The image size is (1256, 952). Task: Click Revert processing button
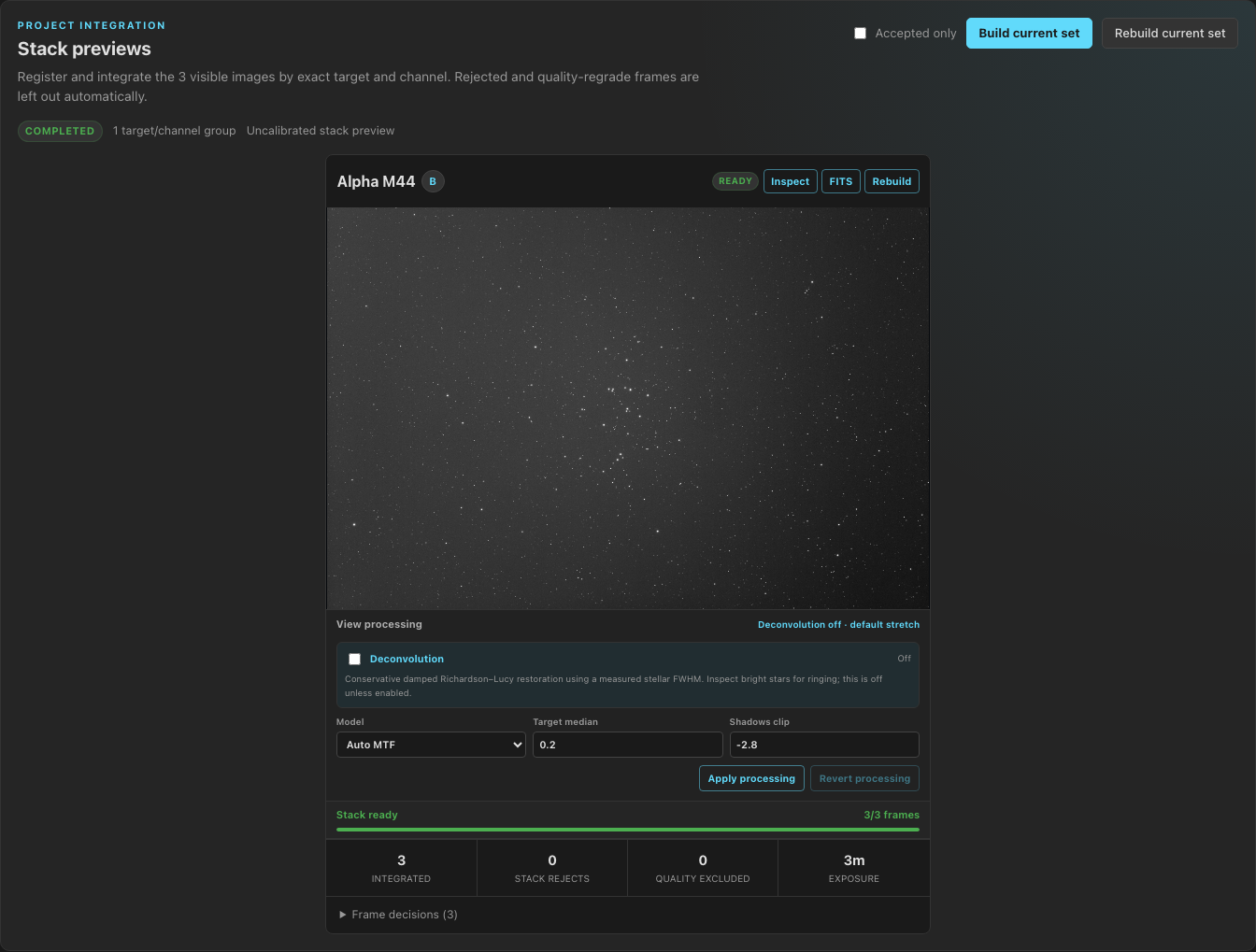click(864, 778)
